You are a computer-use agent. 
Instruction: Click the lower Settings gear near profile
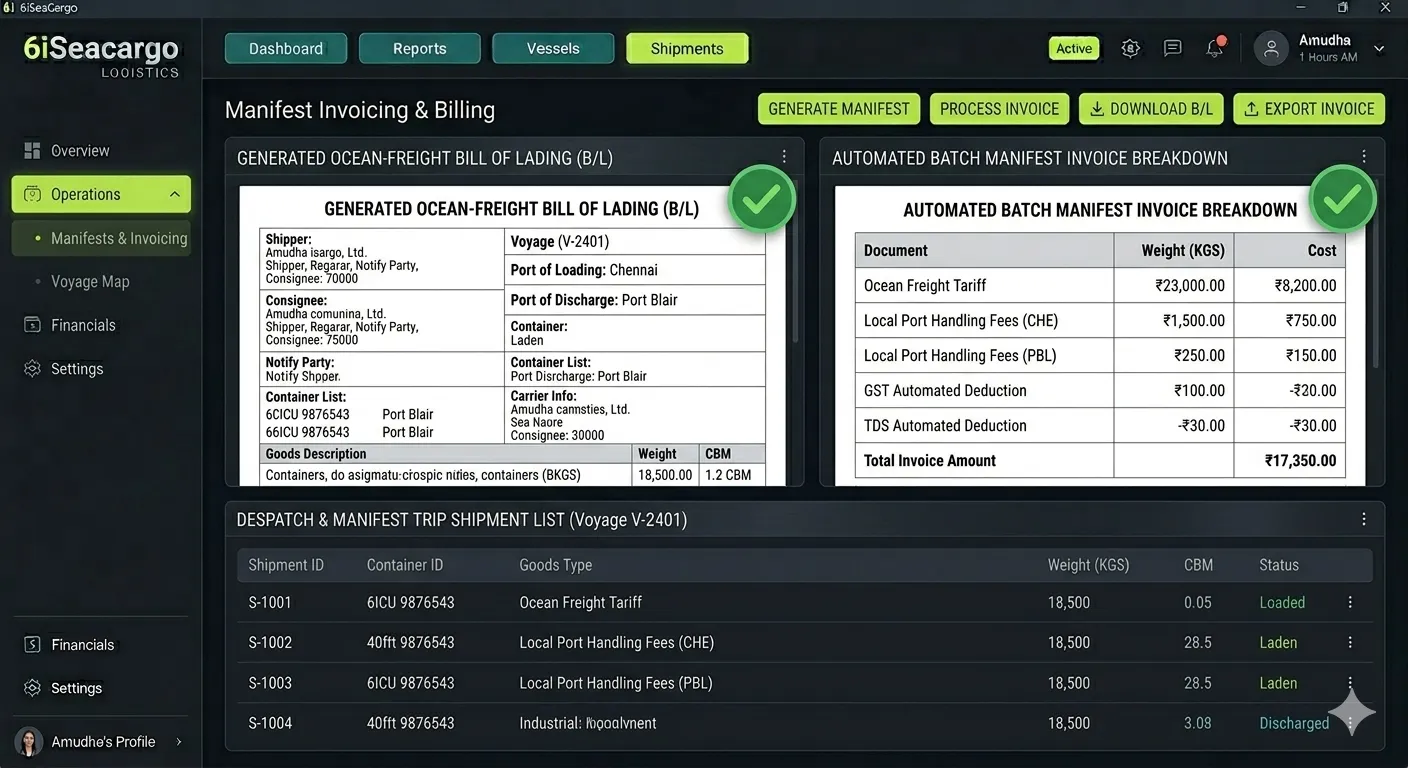(x=32, y=688)
